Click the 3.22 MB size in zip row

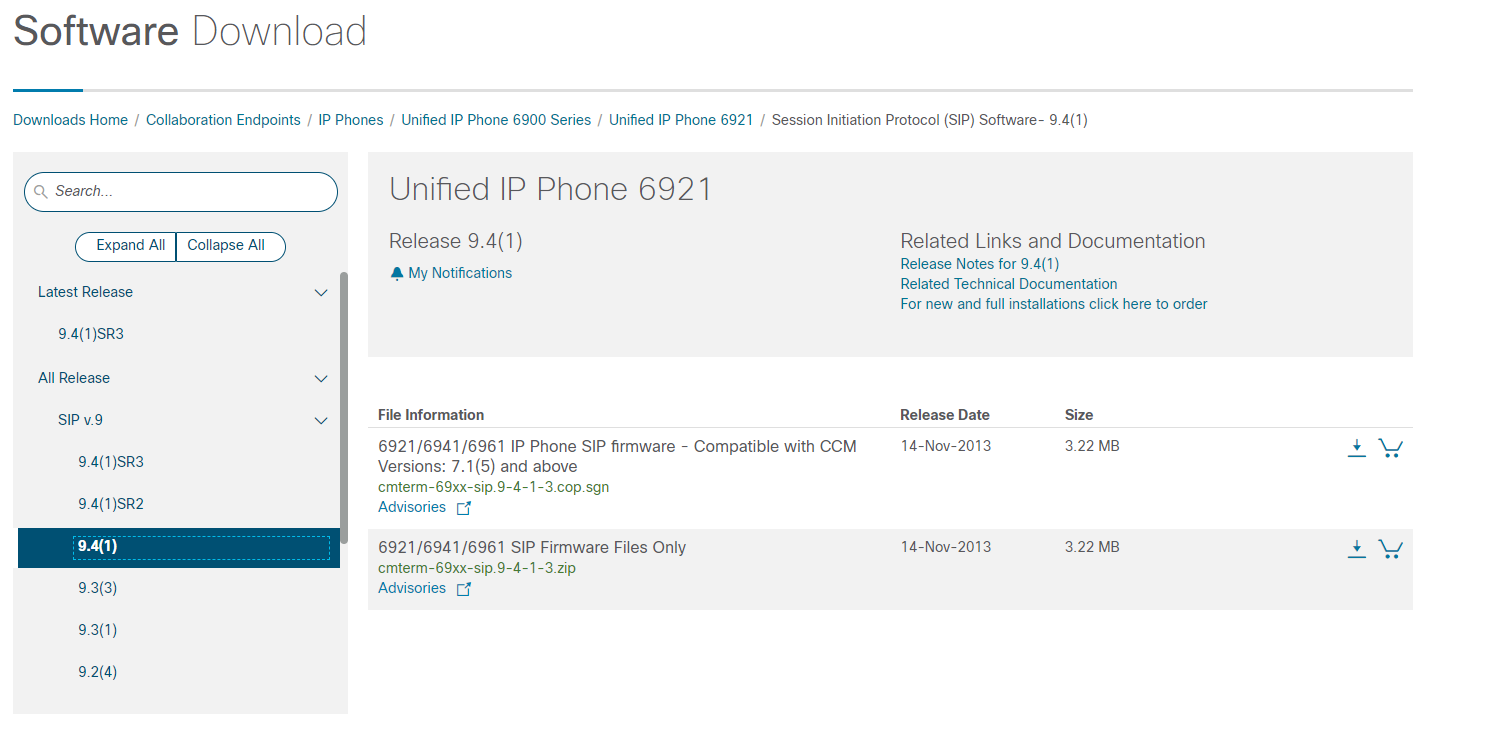click(1092, 547)
